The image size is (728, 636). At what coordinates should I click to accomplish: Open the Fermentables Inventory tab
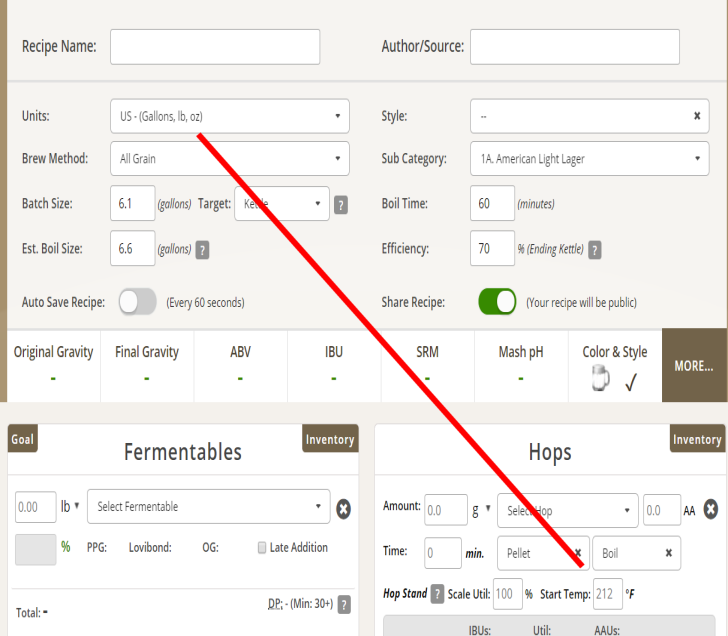pos(329,439)
